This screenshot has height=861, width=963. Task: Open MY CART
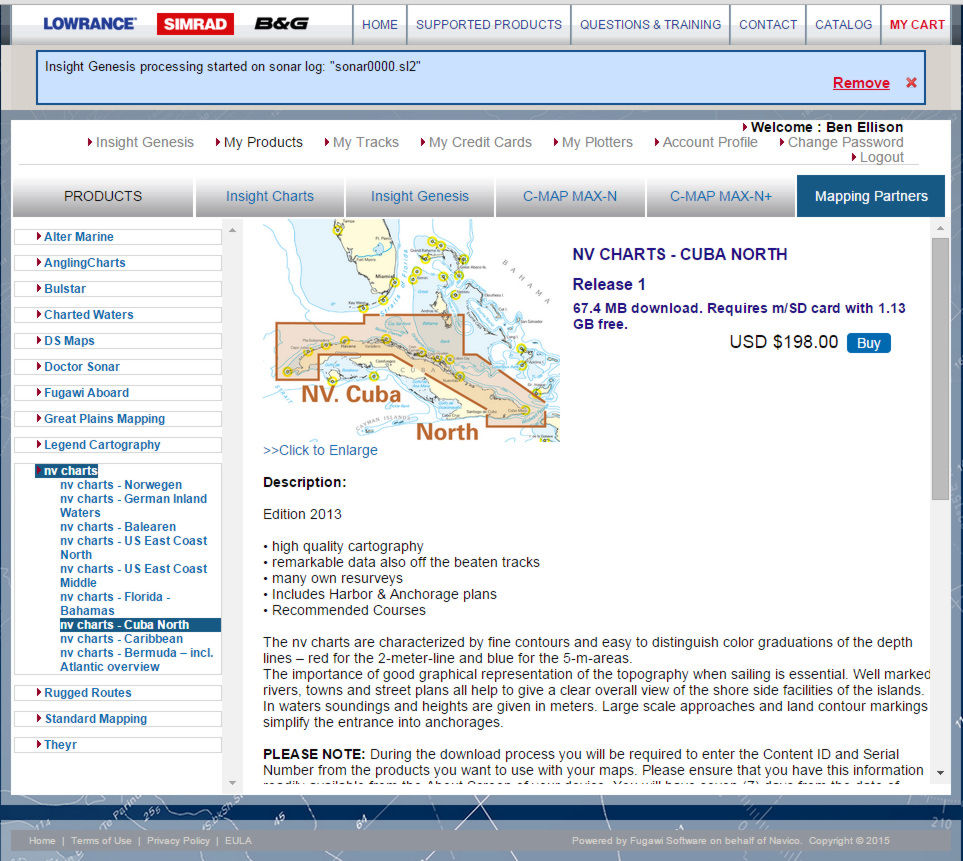point(917,25)
